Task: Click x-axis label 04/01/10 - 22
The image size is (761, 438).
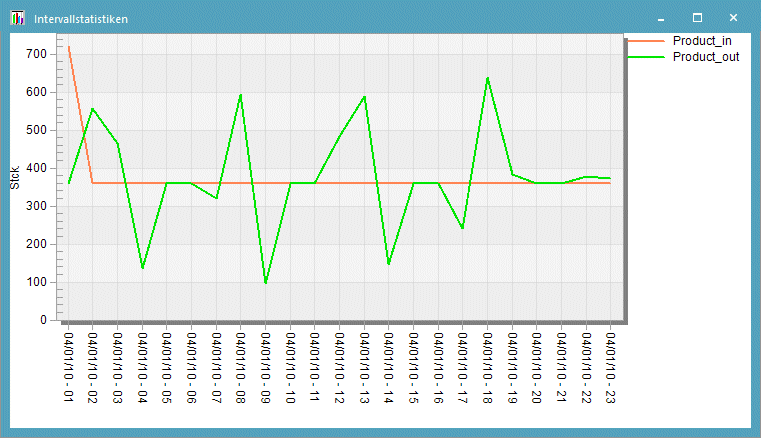Action: pyautogui.click(x=586, y=368)
